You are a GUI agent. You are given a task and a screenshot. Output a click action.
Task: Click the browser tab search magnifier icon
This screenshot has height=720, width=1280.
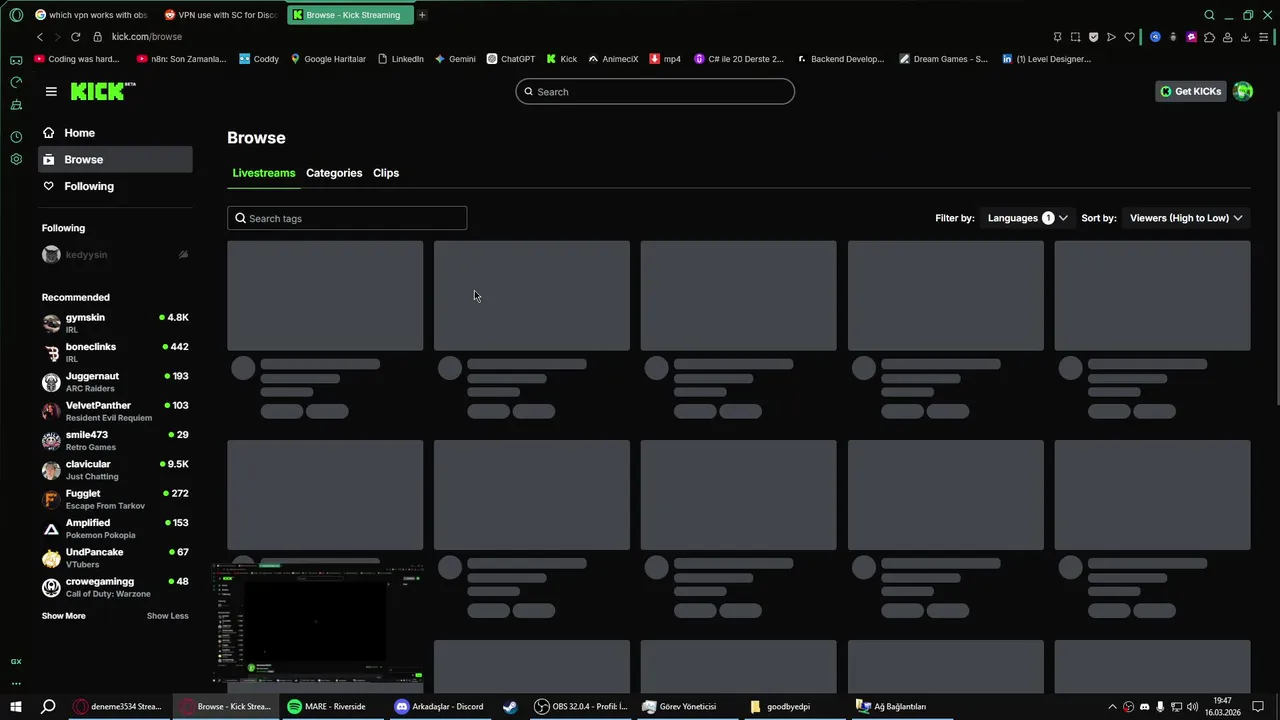pos(1209,15)
